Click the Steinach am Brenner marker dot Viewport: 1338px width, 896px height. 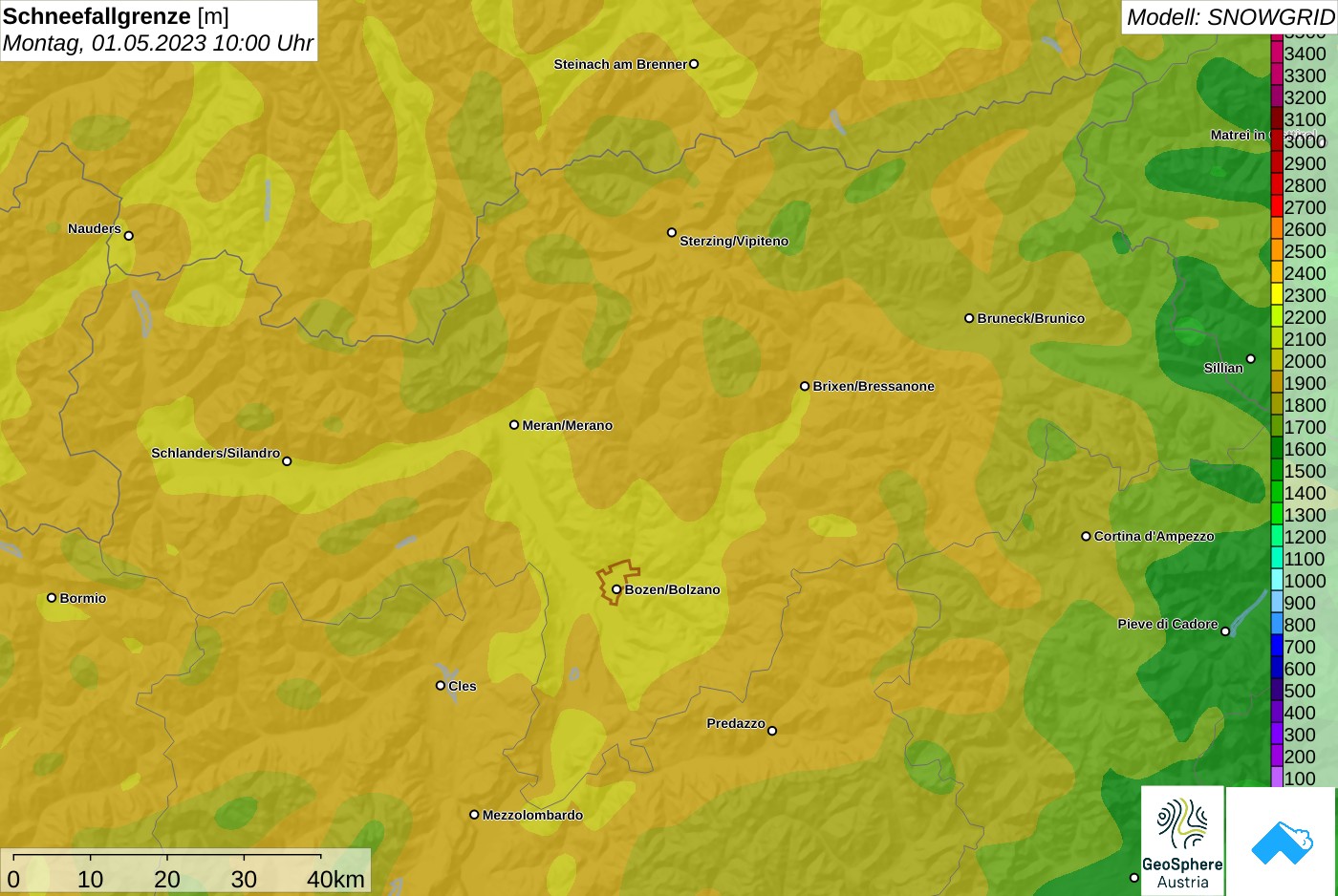[694, 64]
